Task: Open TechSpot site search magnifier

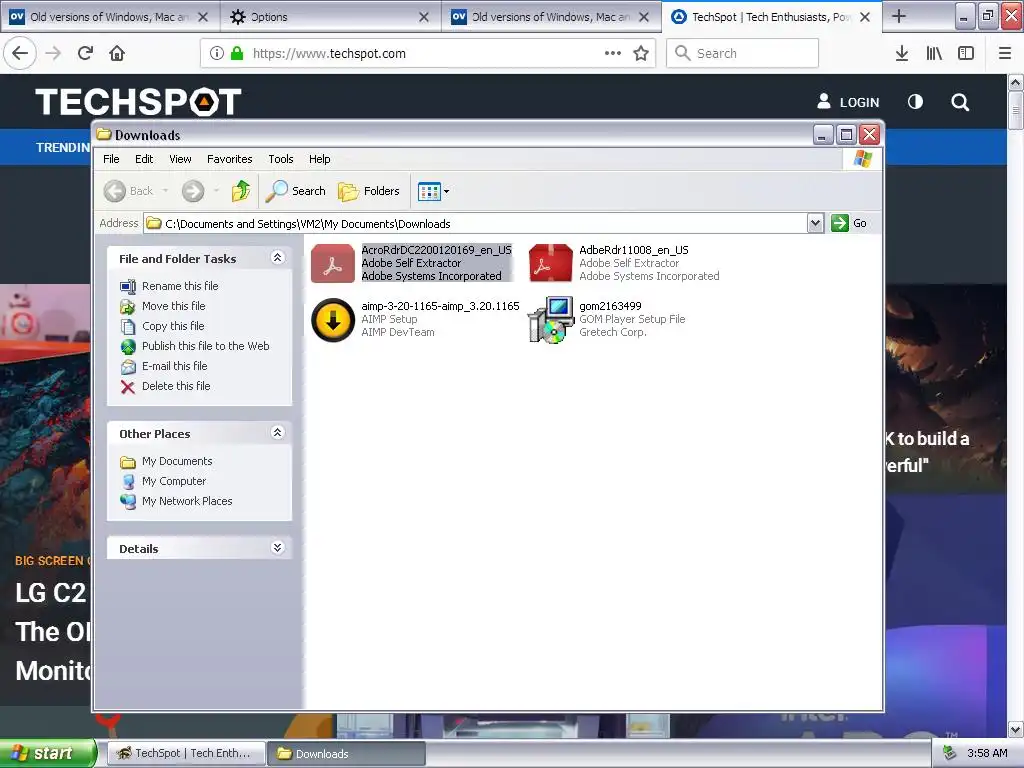Action: point(960,102)
